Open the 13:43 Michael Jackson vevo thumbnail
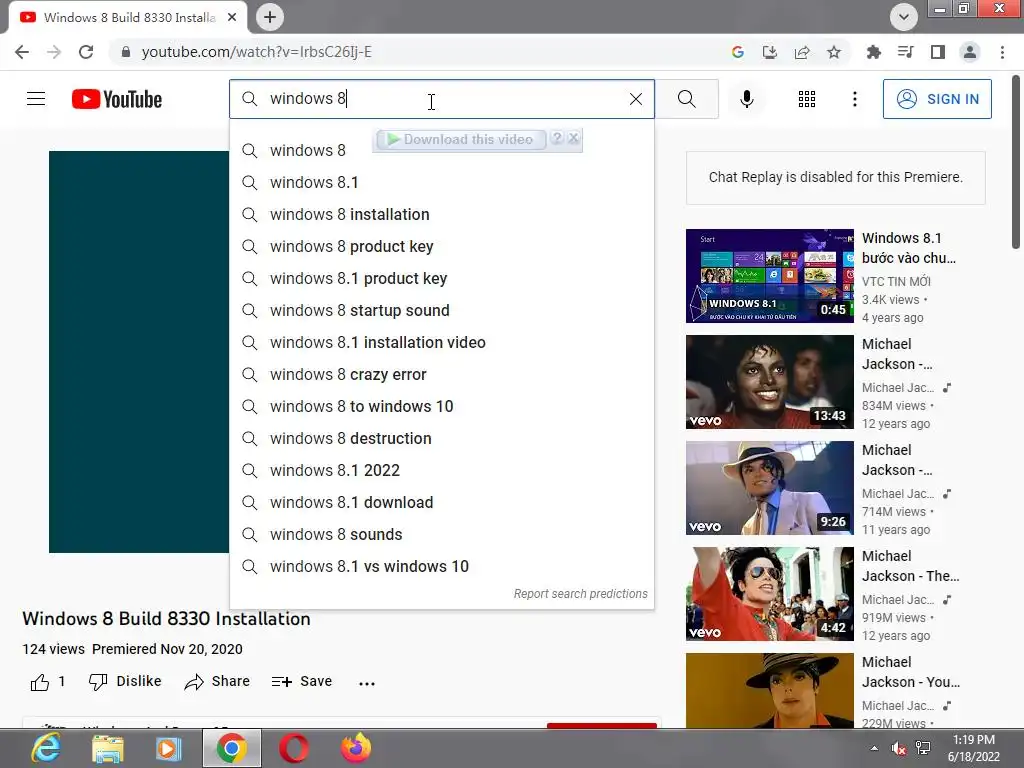This screenshot has width=1024, height=768. (x=769, y=382)
